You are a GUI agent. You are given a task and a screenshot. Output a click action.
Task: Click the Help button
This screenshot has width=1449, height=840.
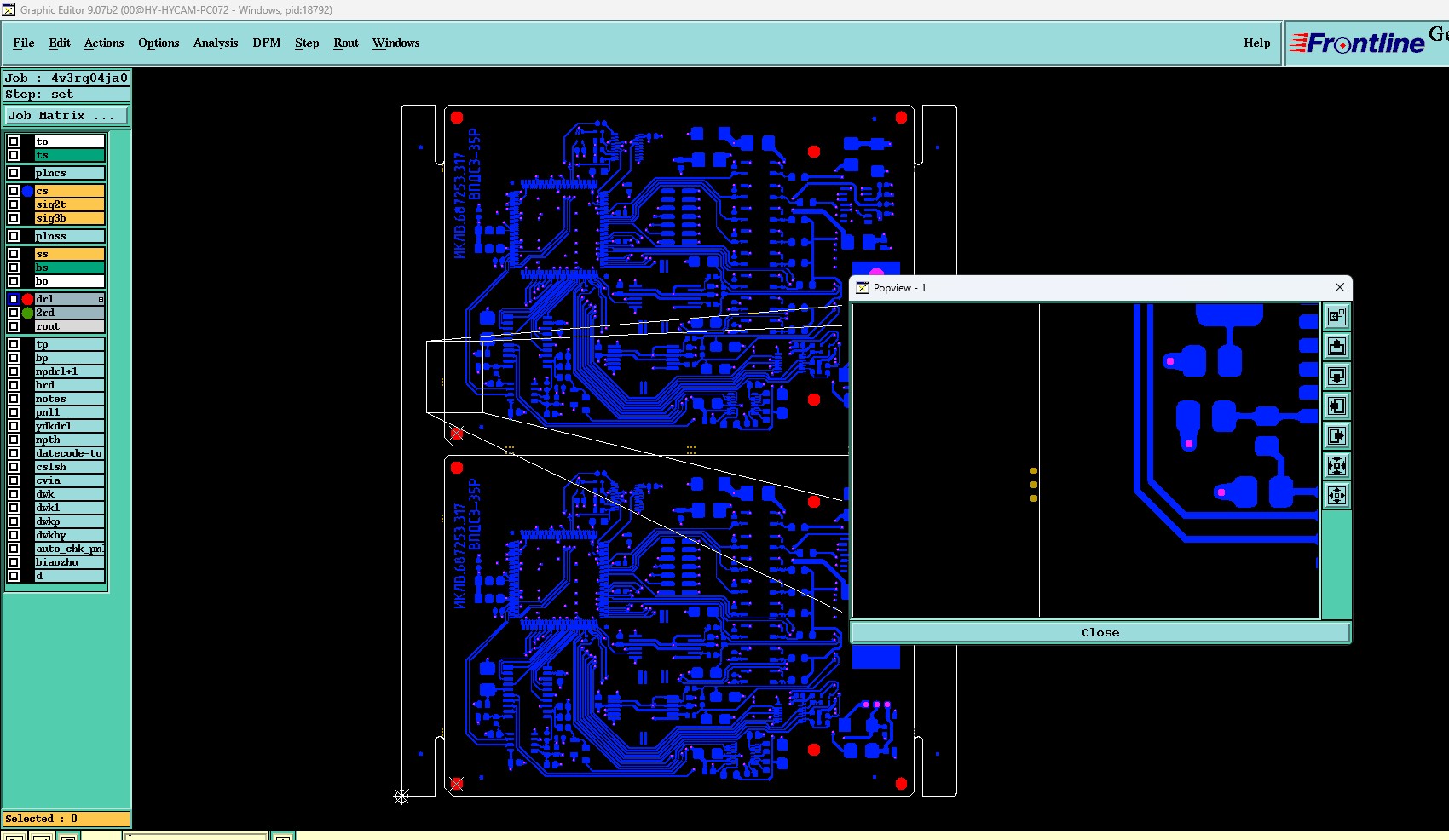tap(1256, 43)
